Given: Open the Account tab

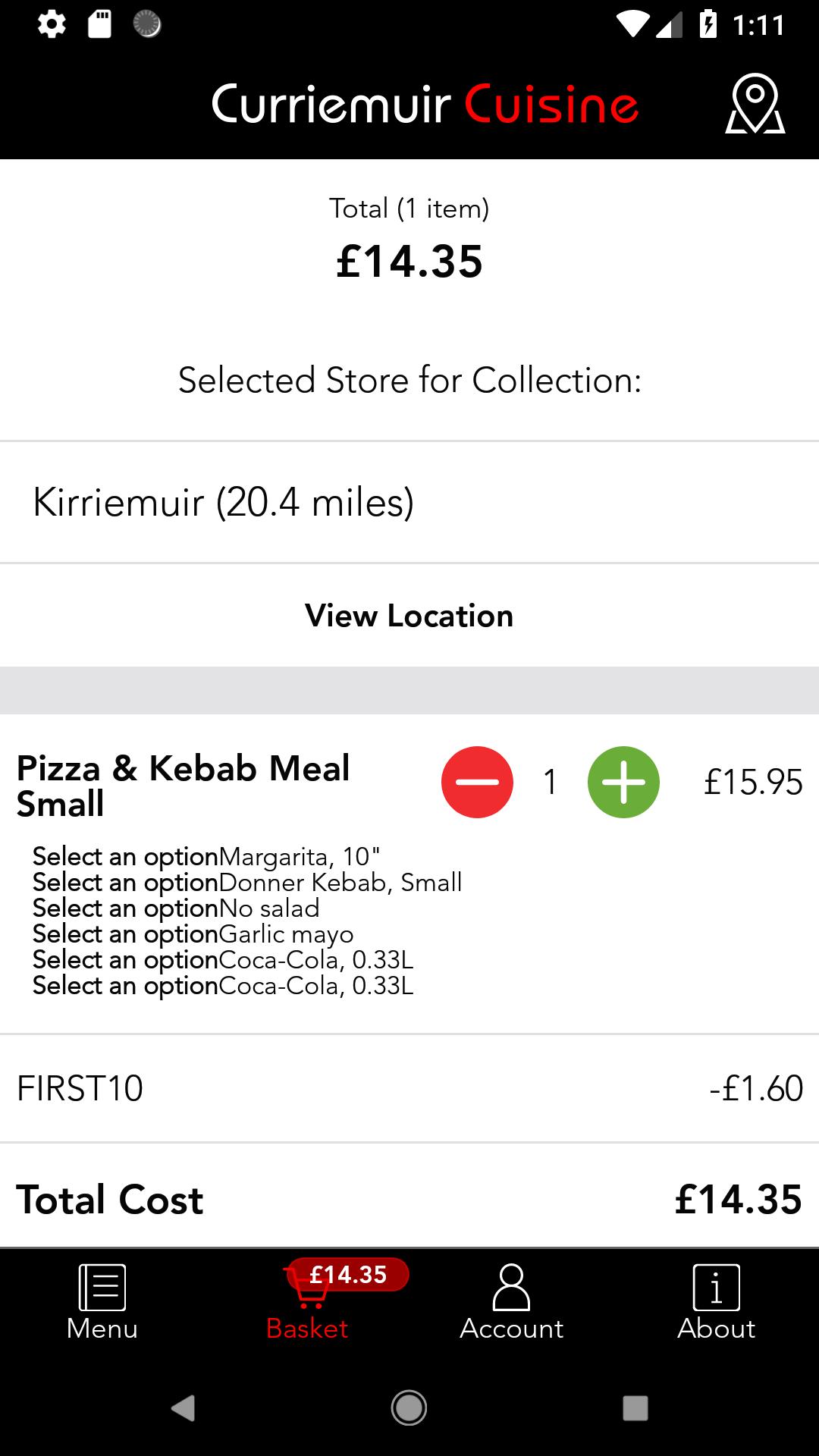Looking at the screenshot, I should [x=512, y=1303].
